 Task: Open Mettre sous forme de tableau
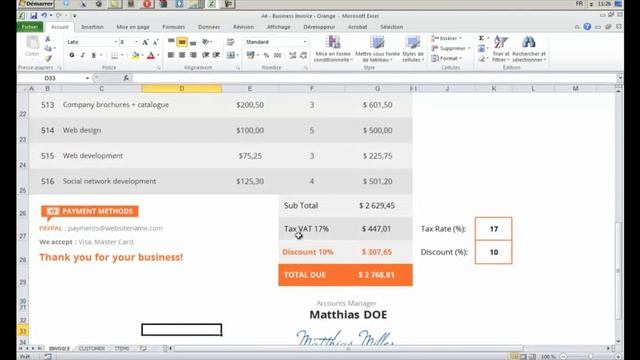[x=378, y=49]
